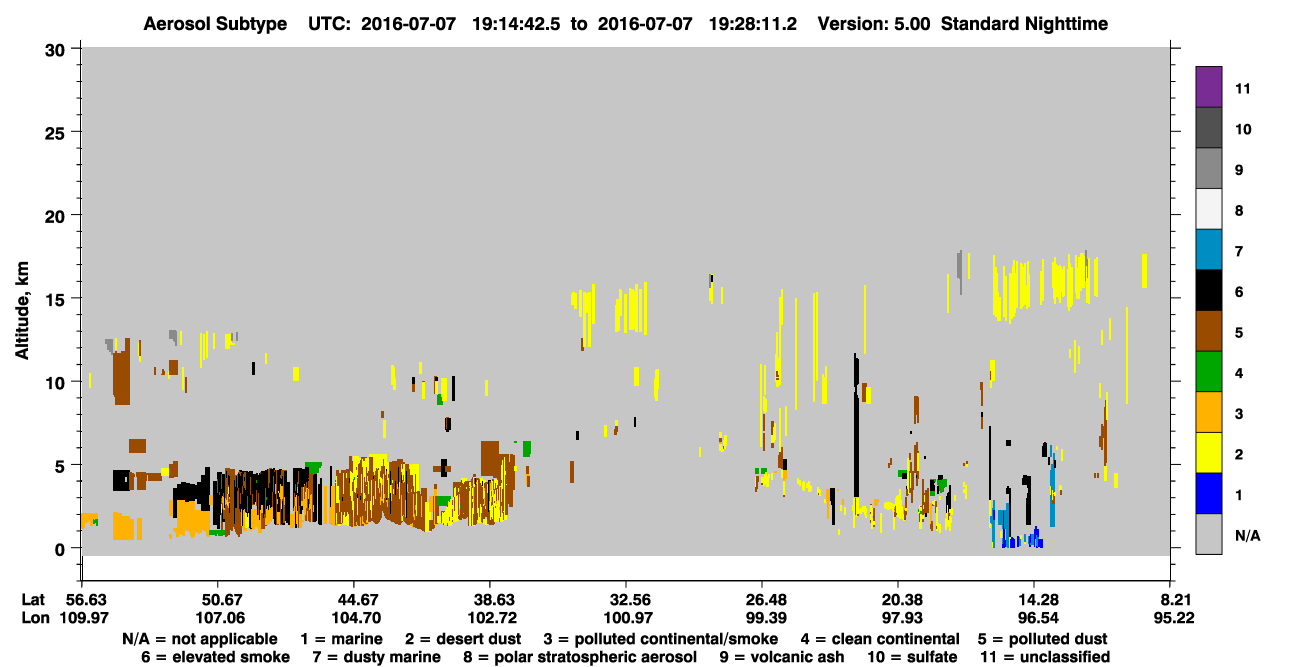The width and height of the screenshot is (1300, 667).
Task: Click legend text '1 = marine'
Action: tap(343, 639)
